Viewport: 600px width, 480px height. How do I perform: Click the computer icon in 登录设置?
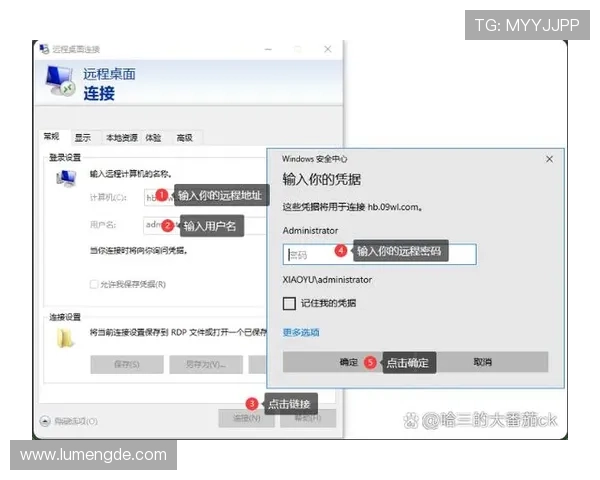click(66, 178)
